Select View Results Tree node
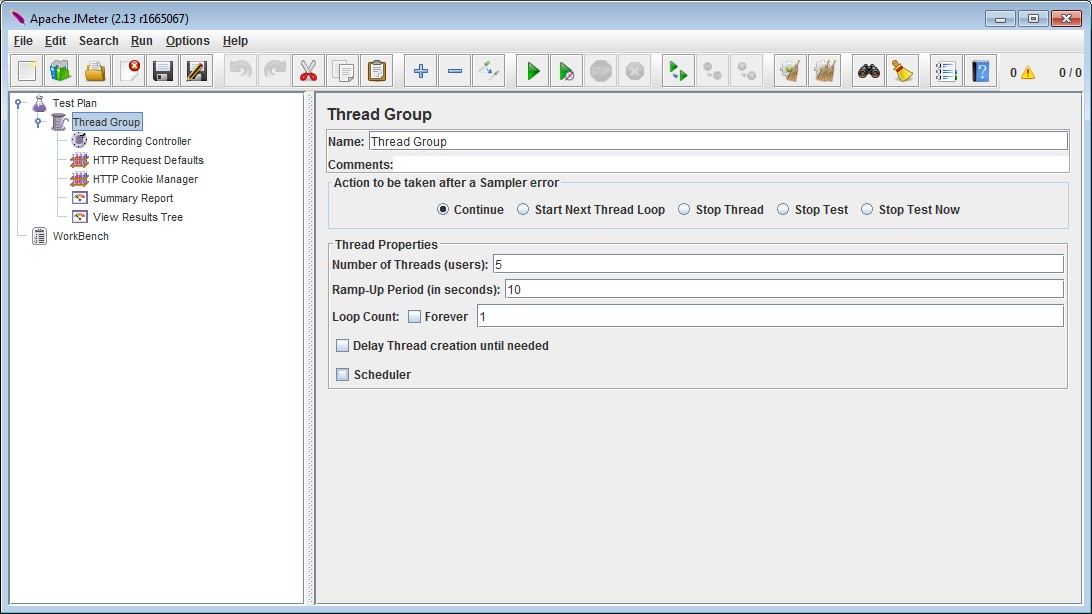1092x614 pixels. [138, 217]
